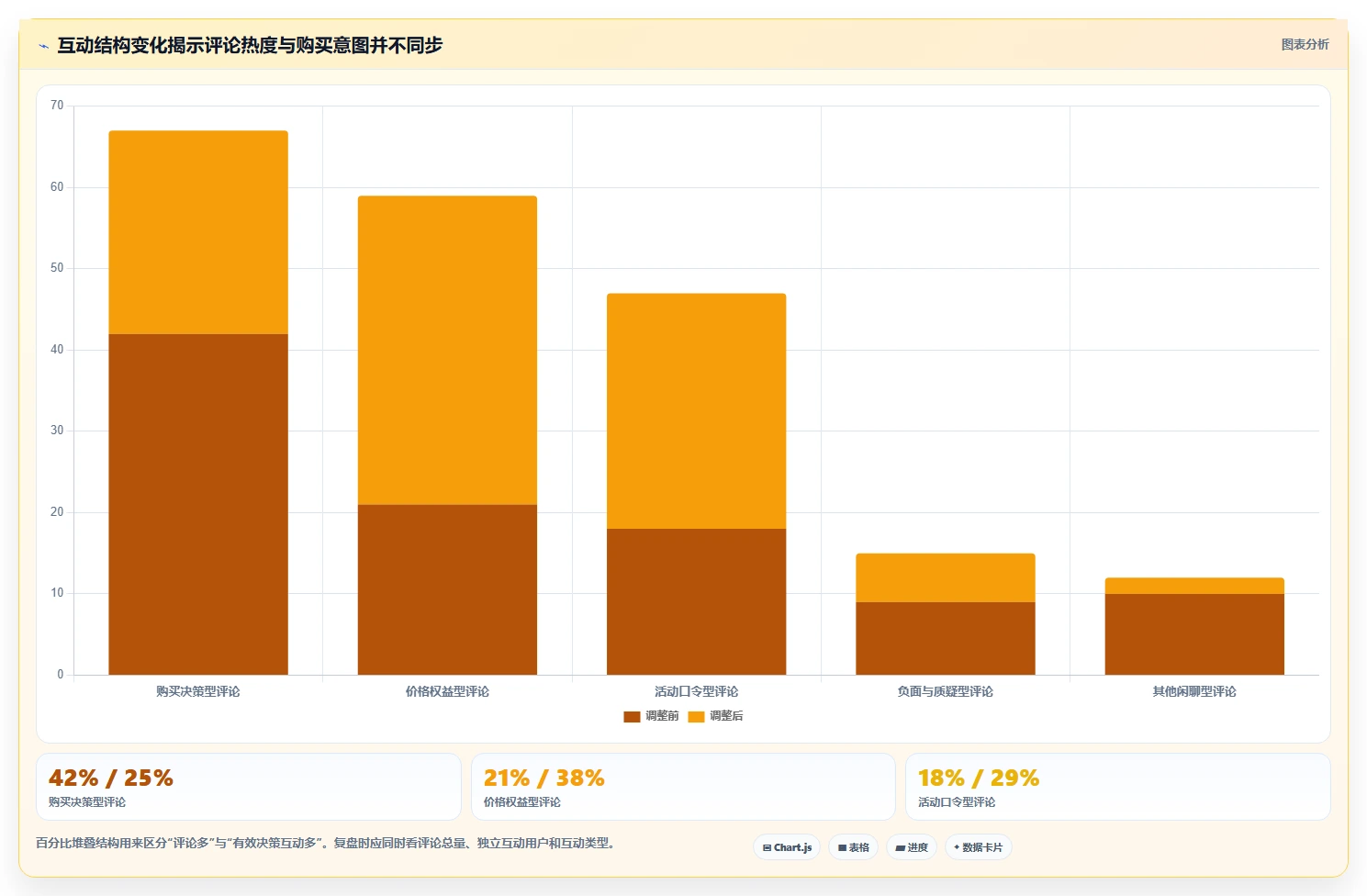Click the y-axis tick value 20
The width and height of the screenshot is (1367, 896).
57,512
